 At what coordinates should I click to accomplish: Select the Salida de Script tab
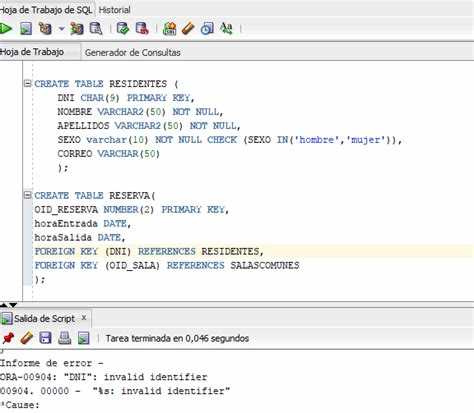click(x=44, y=319)
